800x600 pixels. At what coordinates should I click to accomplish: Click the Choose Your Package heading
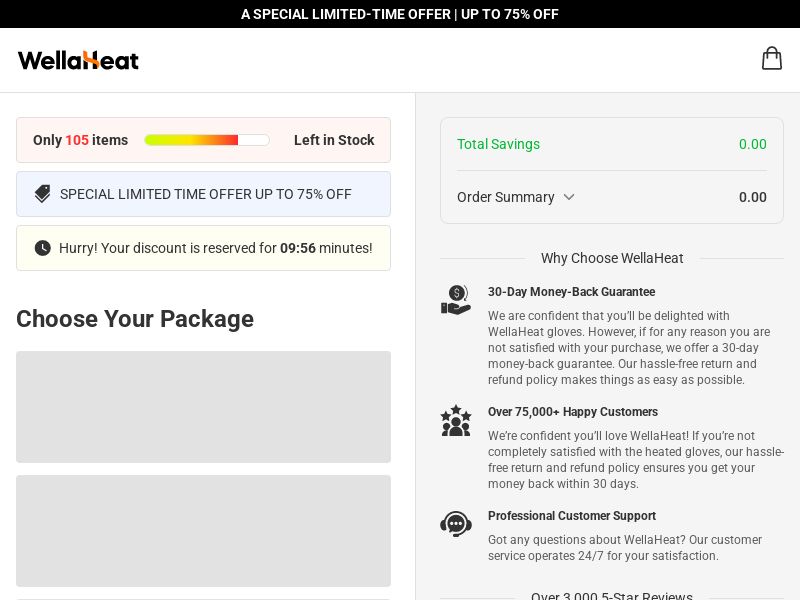[135, 319]
